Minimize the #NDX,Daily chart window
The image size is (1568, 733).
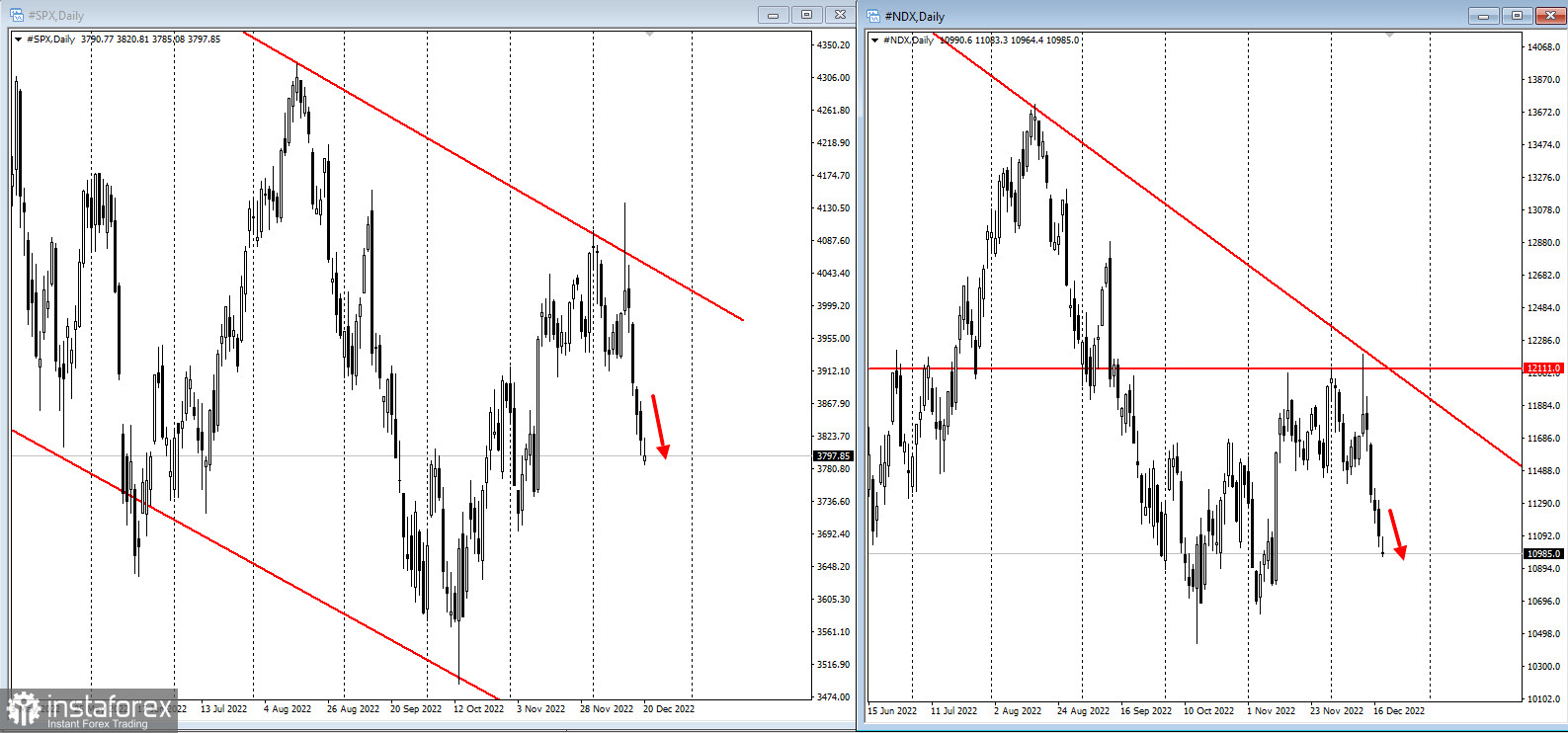tap(1483, 16)
